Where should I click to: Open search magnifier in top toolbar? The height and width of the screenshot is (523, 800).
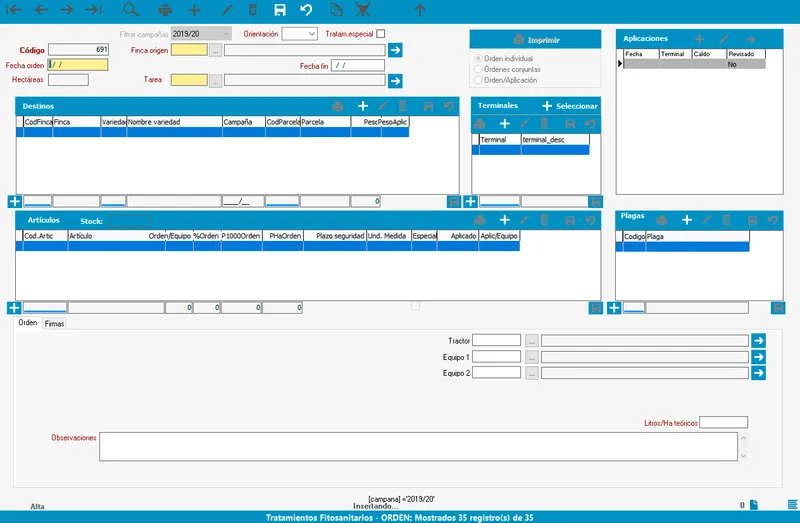point(131,10)
